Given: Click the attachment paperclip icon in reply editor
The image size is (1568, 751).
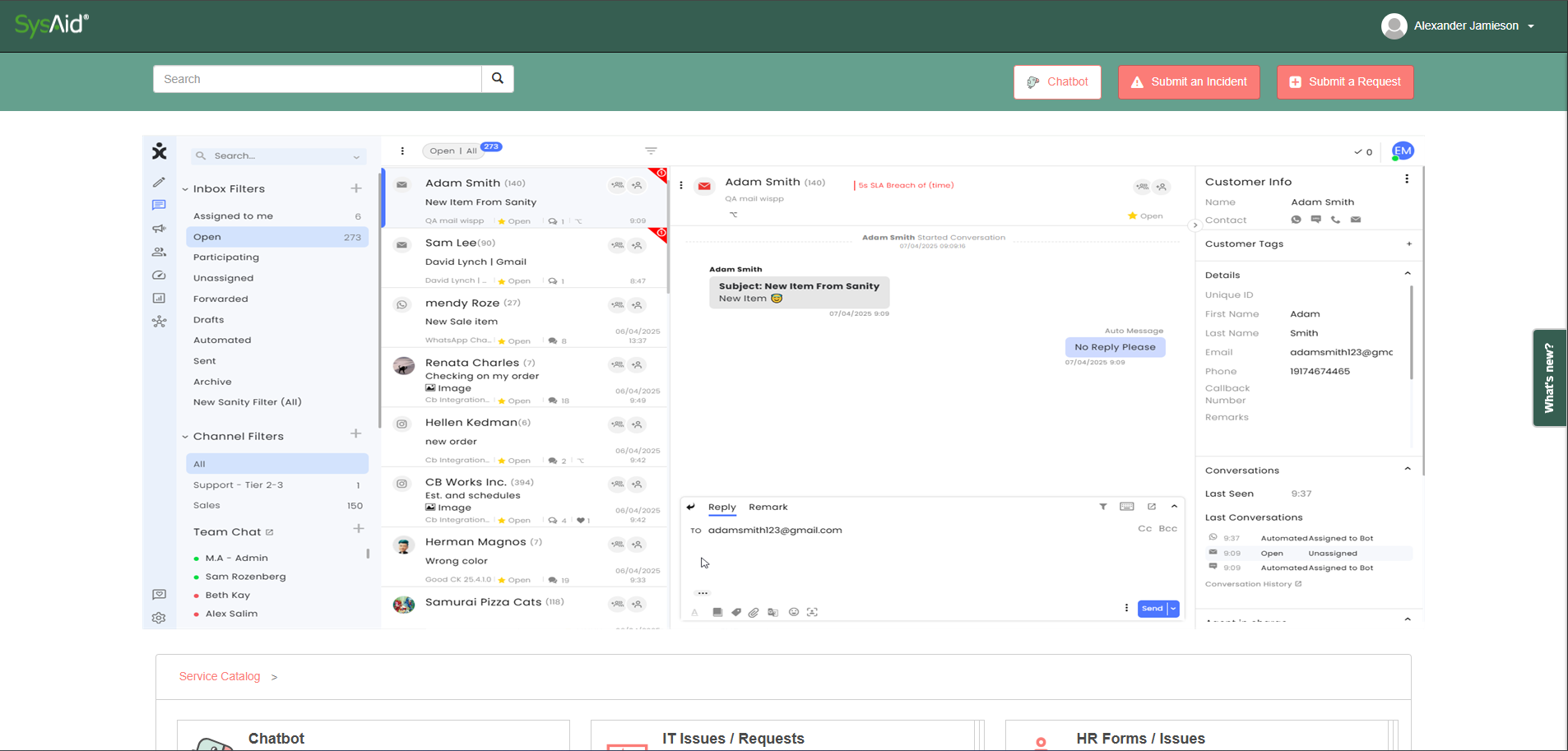Looking at the screenshot, I should 754,612.
